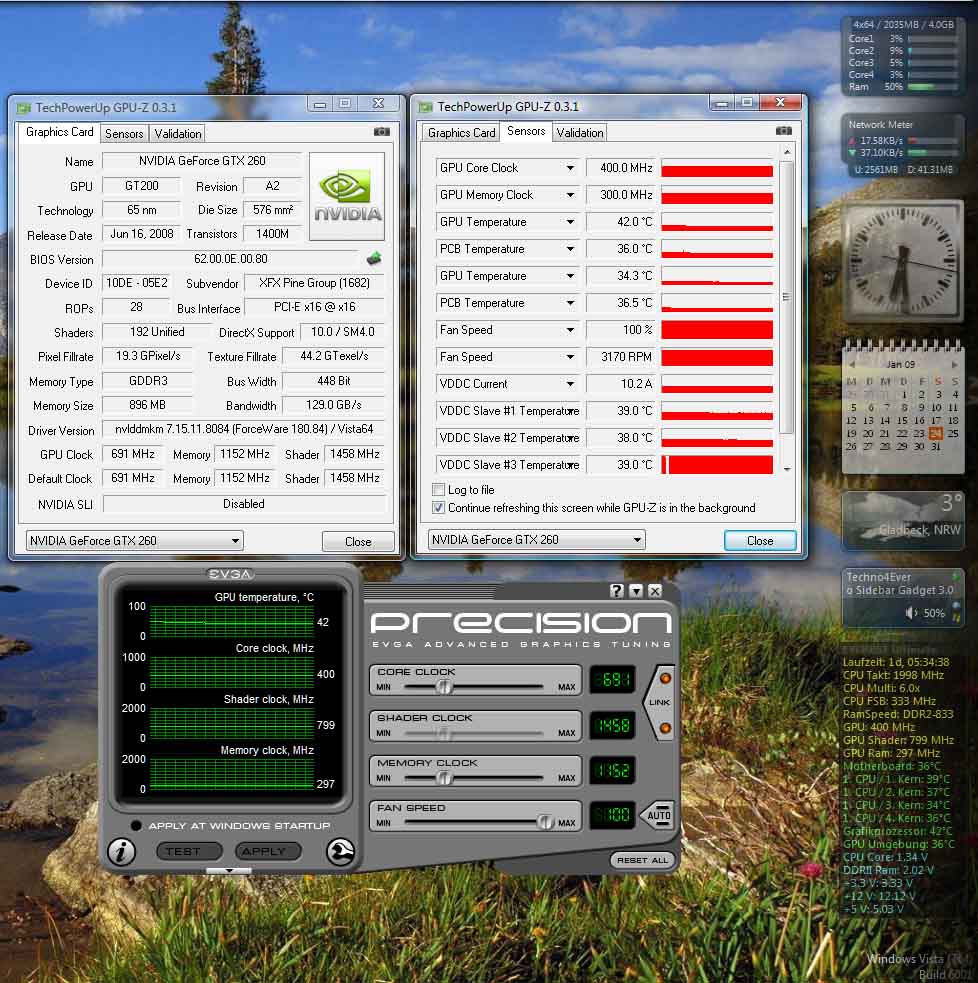Click the Sensors list scrollbar down arrow

click(x=787, y=468)
